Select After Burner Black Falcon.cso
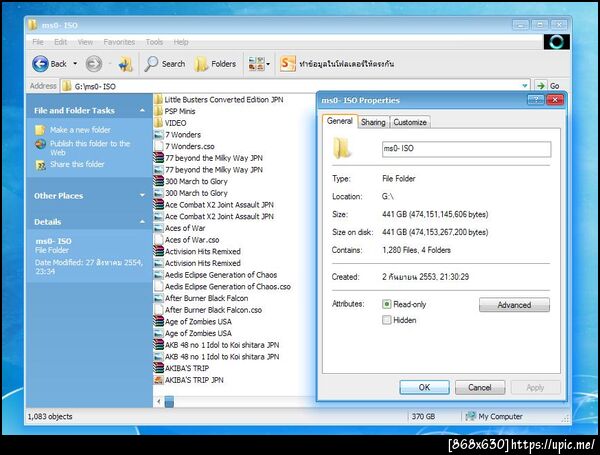Screen dimensions: 600x455 208,310
